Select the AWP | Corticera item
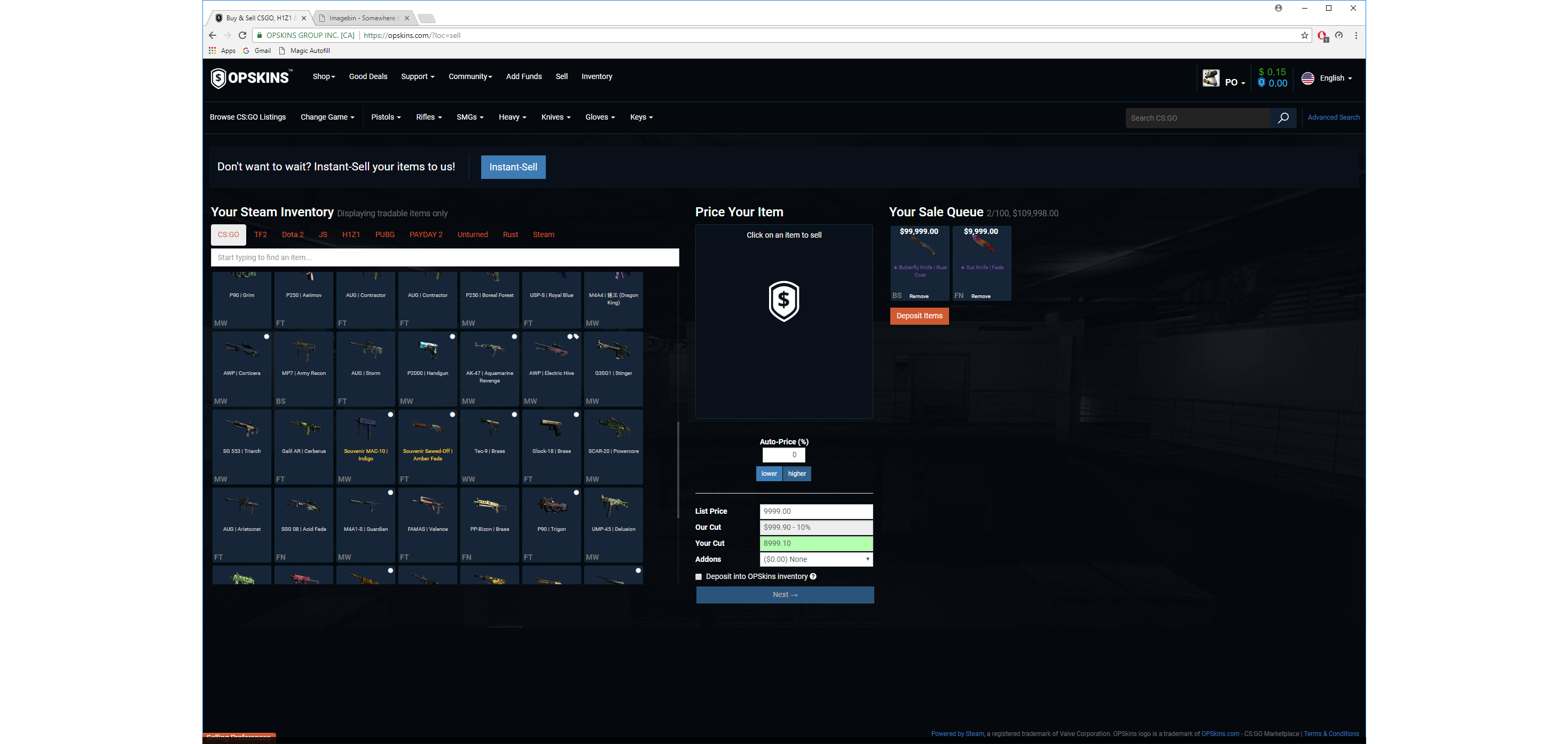This screenshot has width=1568, height=744. [241, 369]
